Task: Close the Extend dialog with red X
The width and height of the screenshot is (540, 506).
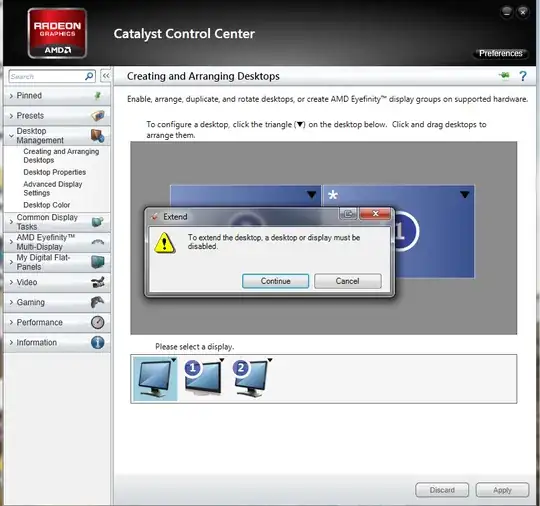Action: pyautogui.click(x=375, y=214)
